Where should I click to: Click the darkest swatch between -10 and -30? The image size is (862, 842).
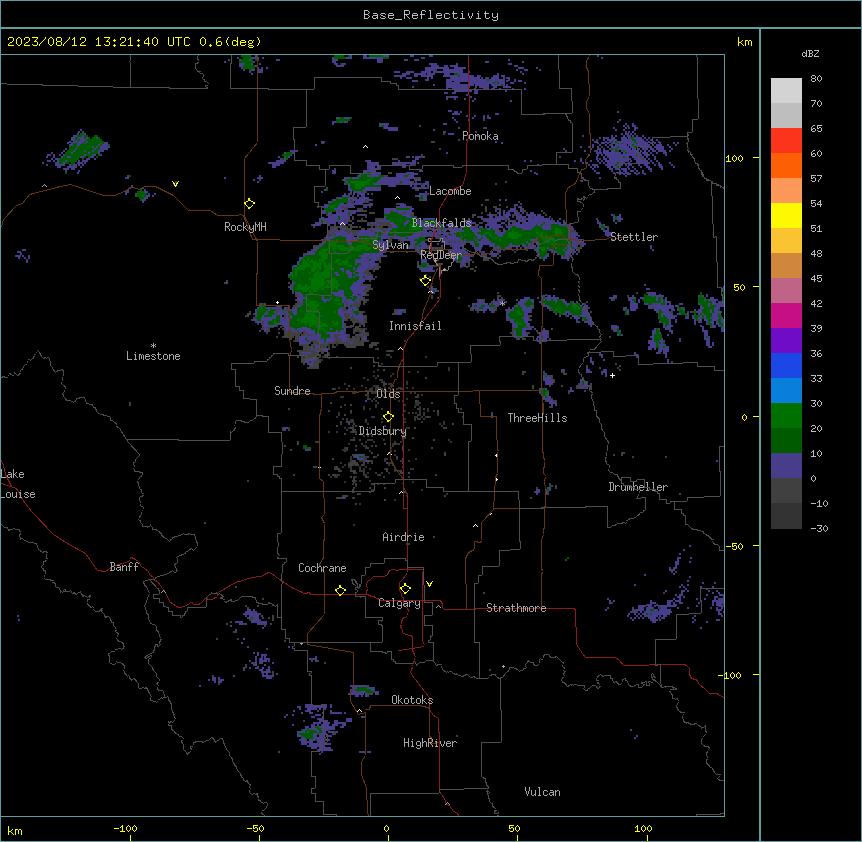click(x=786, y=516)
